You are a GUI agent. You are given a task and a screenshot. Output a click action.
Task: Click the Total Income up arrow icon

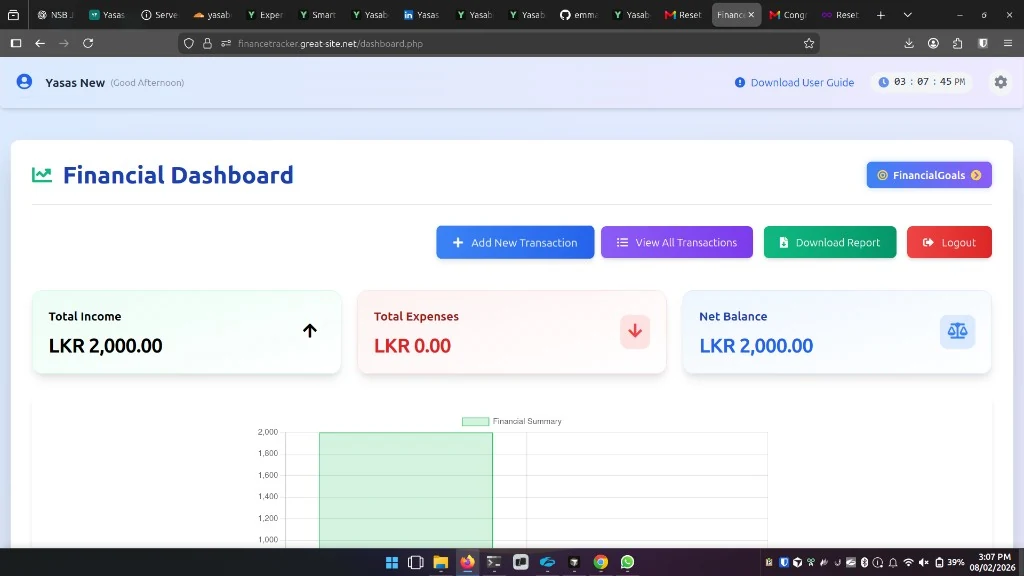click(x=310, y=331)
